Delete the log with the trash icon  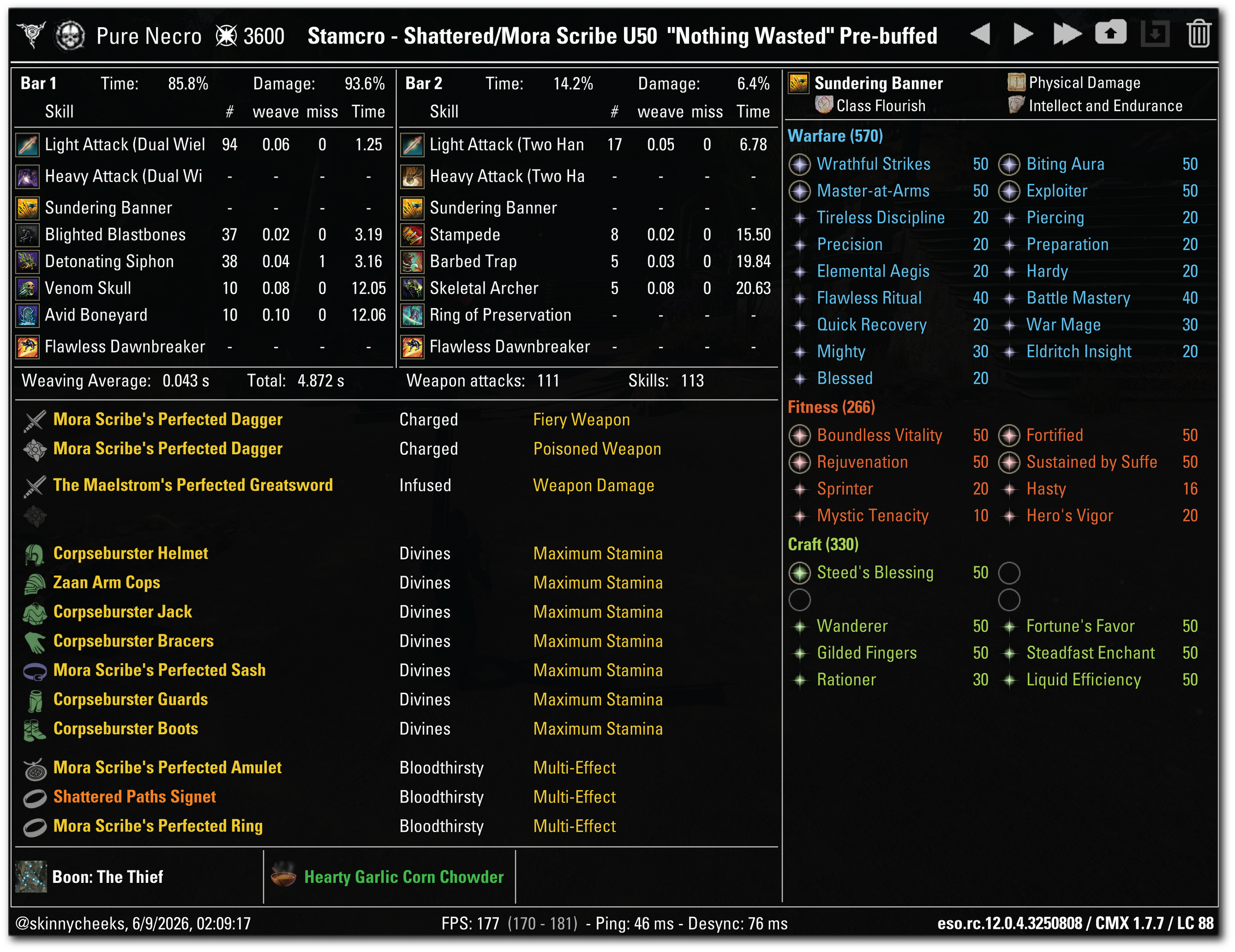tap(1198, 34)
